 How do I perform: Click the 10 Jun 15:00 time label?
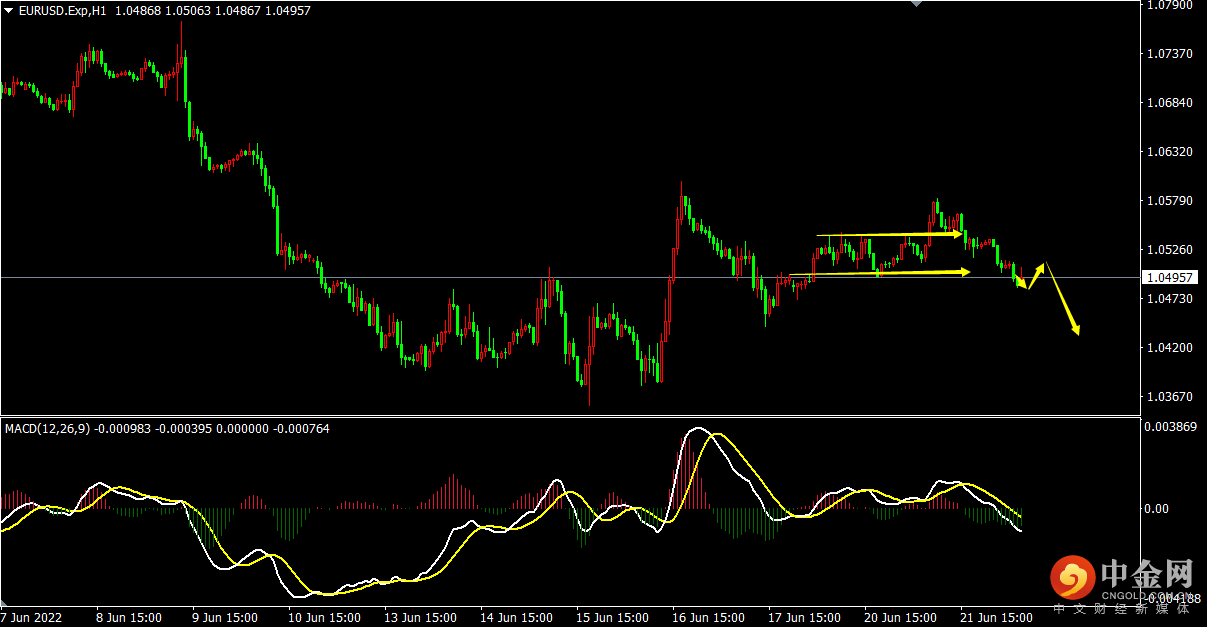[325, 617]
